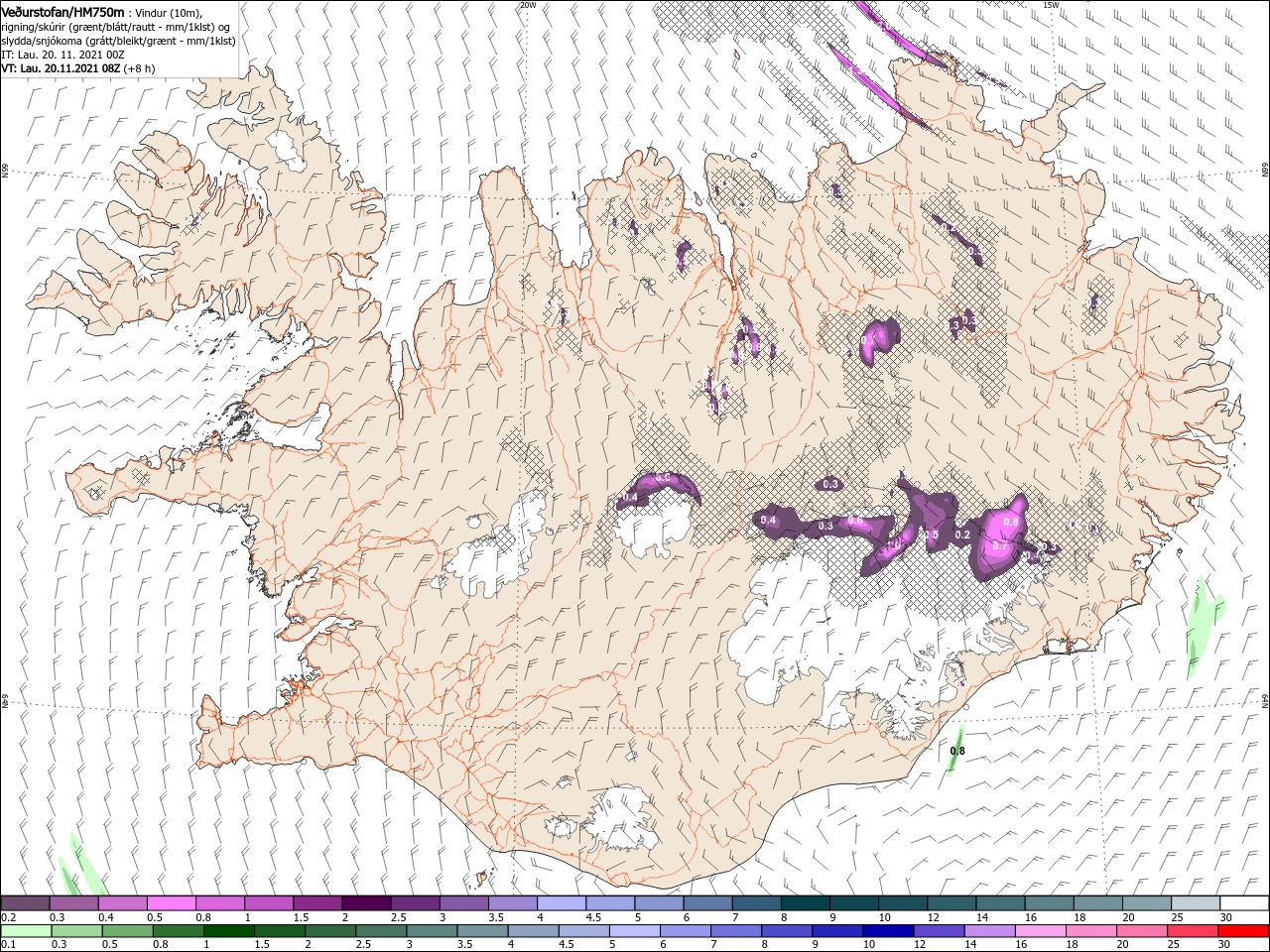Image resolution: width=1270 pixels, height=952 pixels.
Task: Select the purple swatch above the 1.5 label in the top scale
Action: (317, 902)
